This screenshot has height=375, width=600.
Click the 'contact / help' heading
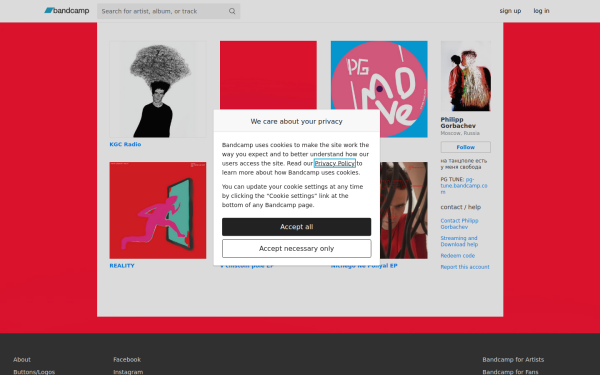(x=461, y=207)
